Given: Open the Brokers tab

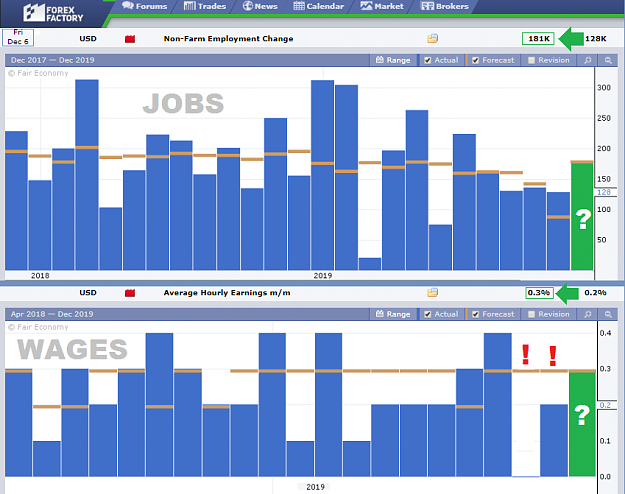Looking at the screenshot, I should tap(445, 6).
